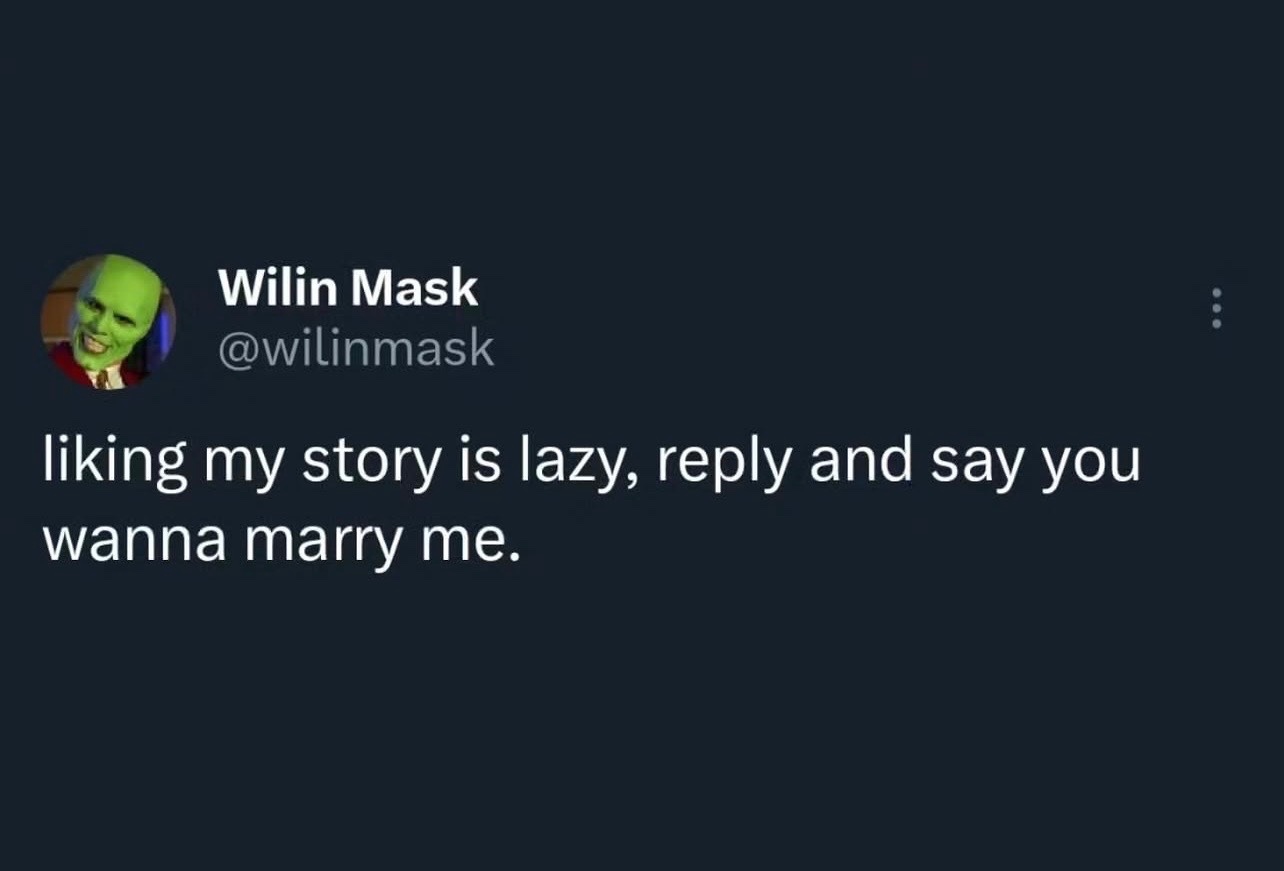Screen dimensions: 1284x871
Task: Open the Wilin Mask display name
Action: click(347, 289)
